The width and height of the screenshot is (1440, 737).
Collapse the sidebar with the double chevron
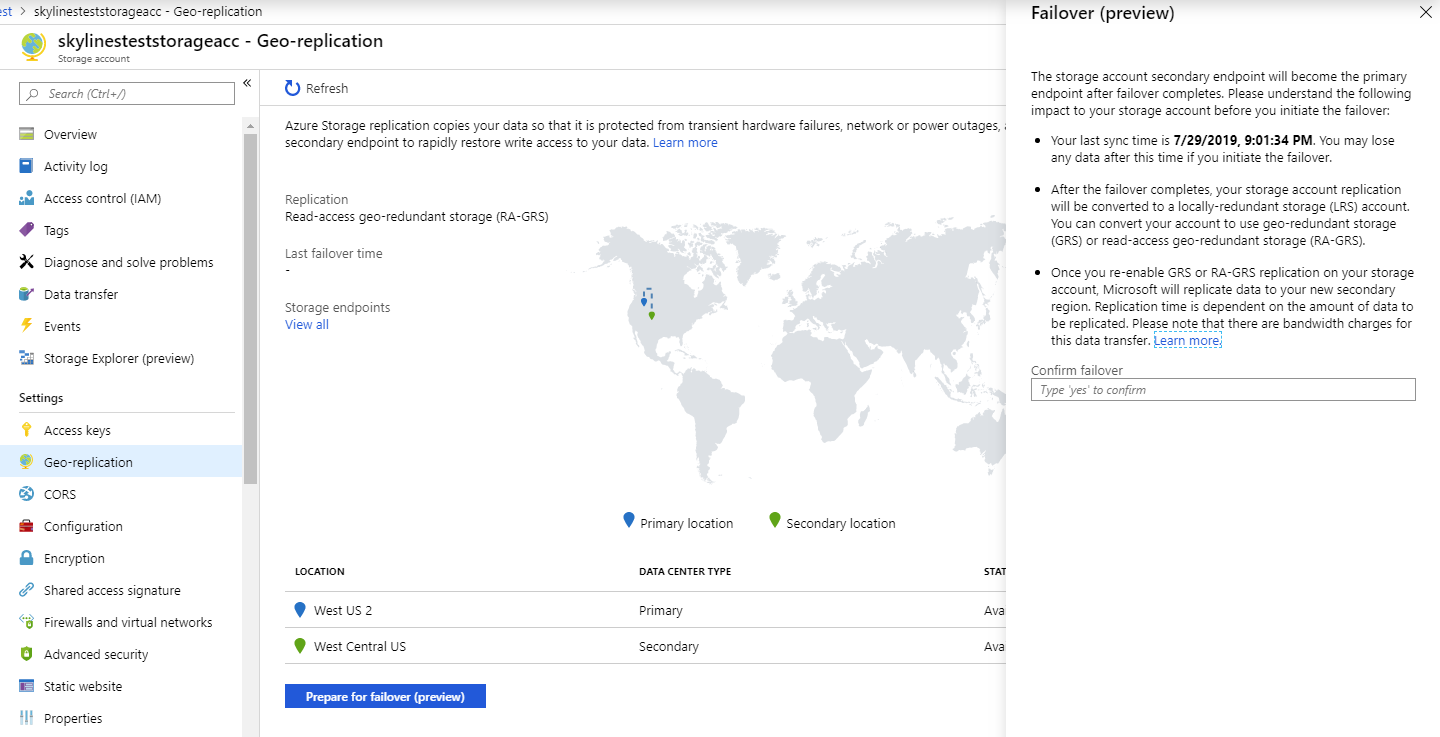(247, 83)
